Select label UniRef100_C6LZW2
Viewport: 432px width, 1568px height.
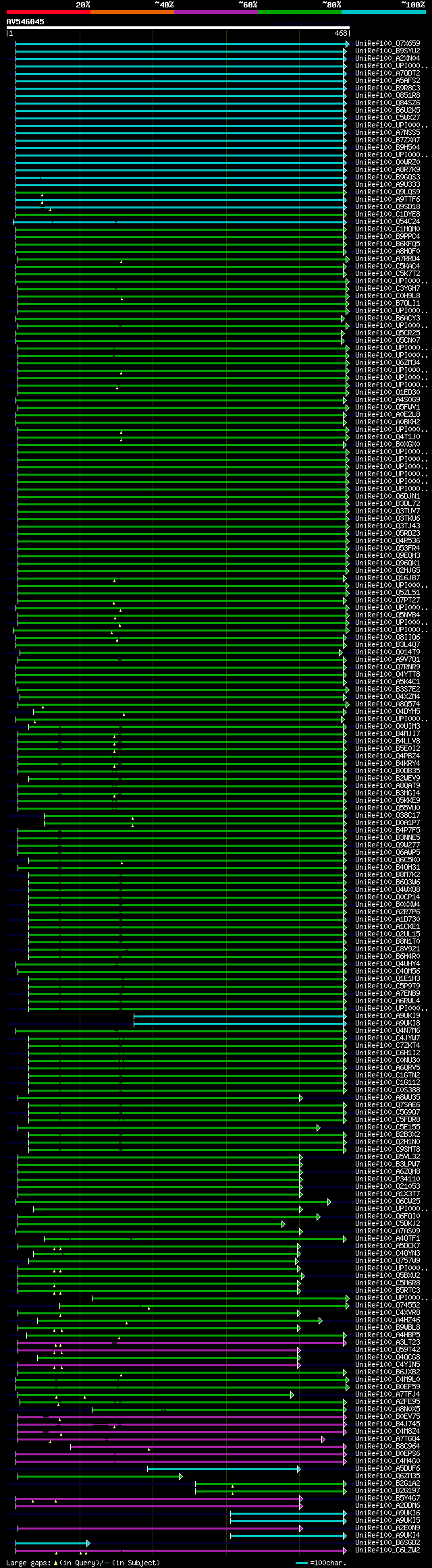387,1550
